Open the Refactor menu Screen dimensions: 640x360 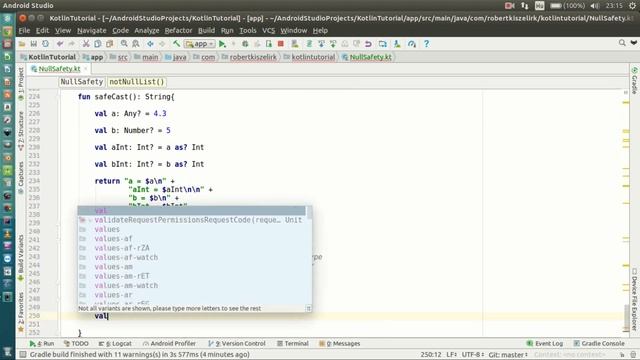(x=178, y=31)
